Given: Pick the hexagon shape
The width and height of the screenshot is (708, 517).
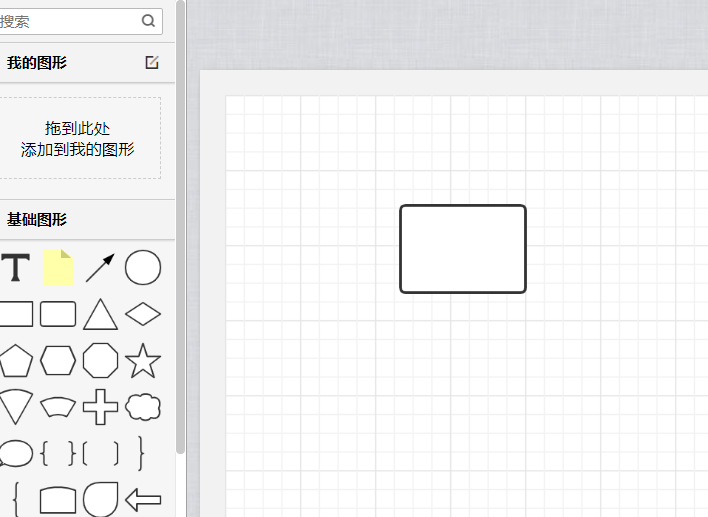Looking at the screenshot, I should [x=58, y=360].
